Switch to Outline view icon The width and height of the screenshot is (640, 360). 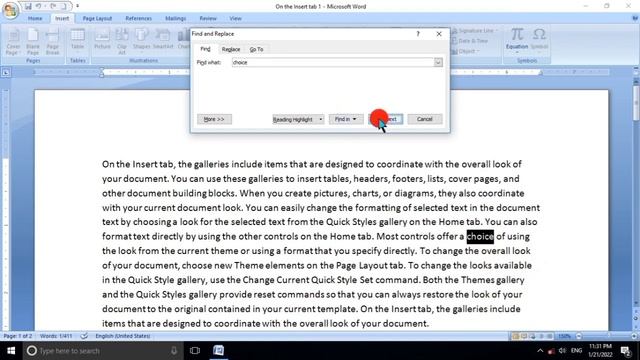click(541, 336)
